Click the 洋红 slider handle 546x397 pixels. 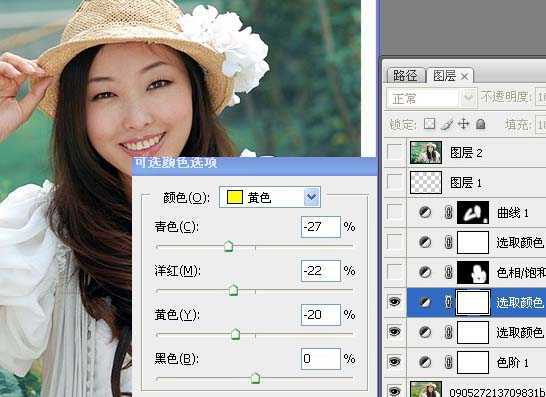[233, 290]
